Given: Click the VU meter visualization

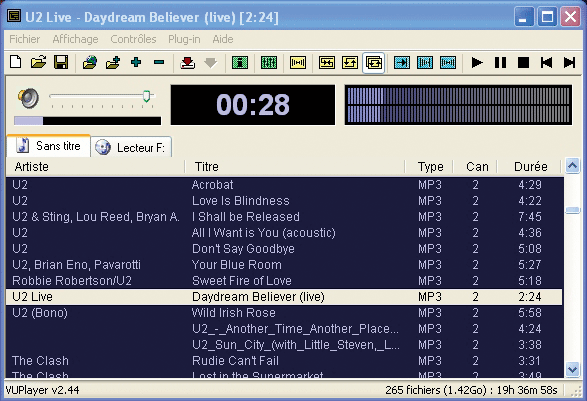Looking at the screenshot, I should pyautogui.click(x=458, y=104).
